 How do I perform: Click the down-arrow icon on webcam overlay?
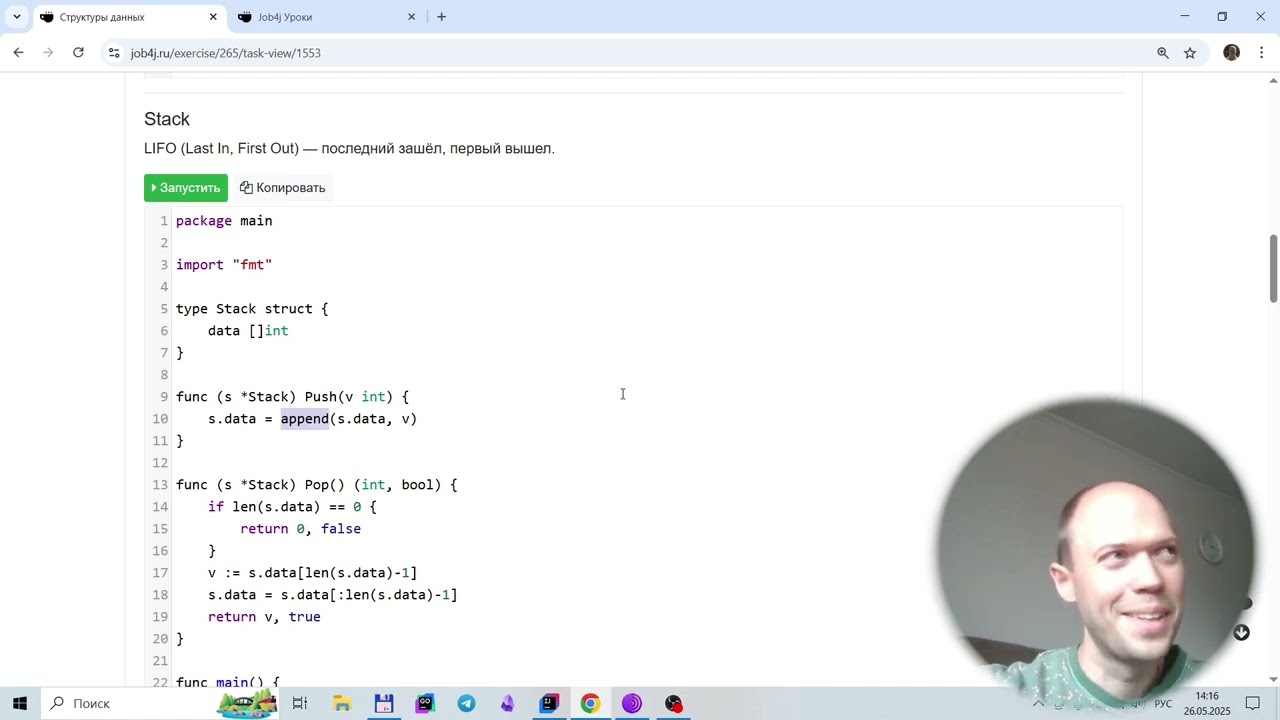pos(1241,633)
